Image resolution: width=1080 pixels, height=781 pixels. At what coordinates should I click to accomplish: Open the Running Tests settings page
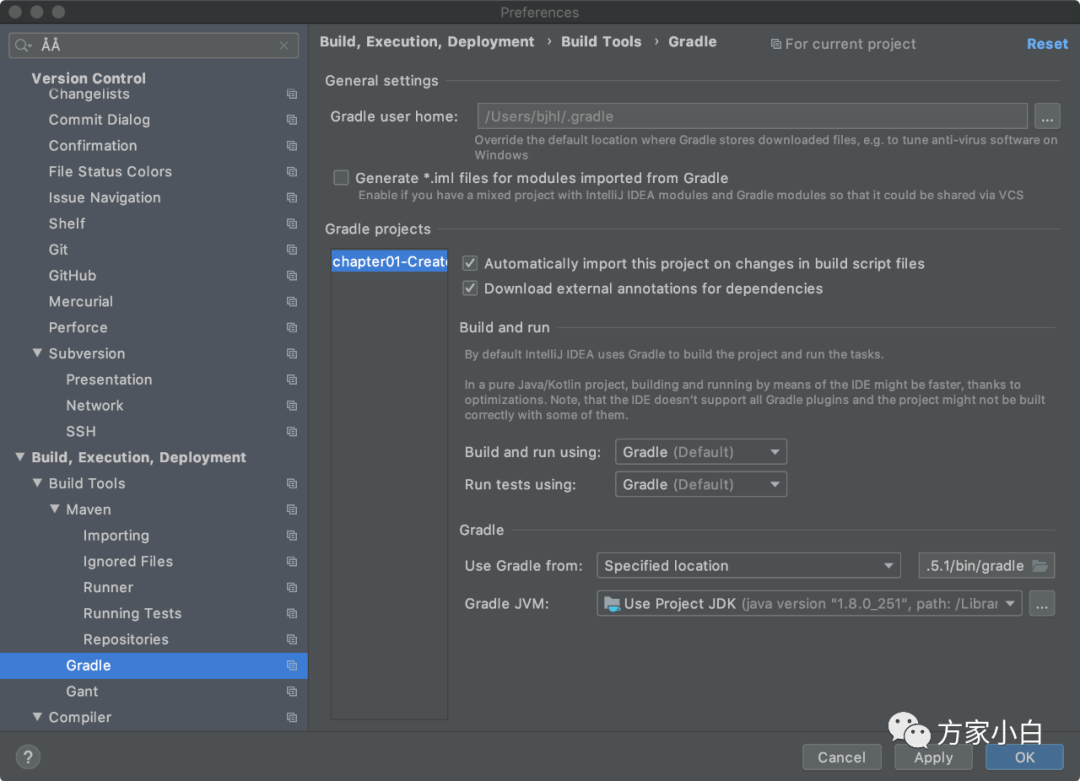point(132,614)
